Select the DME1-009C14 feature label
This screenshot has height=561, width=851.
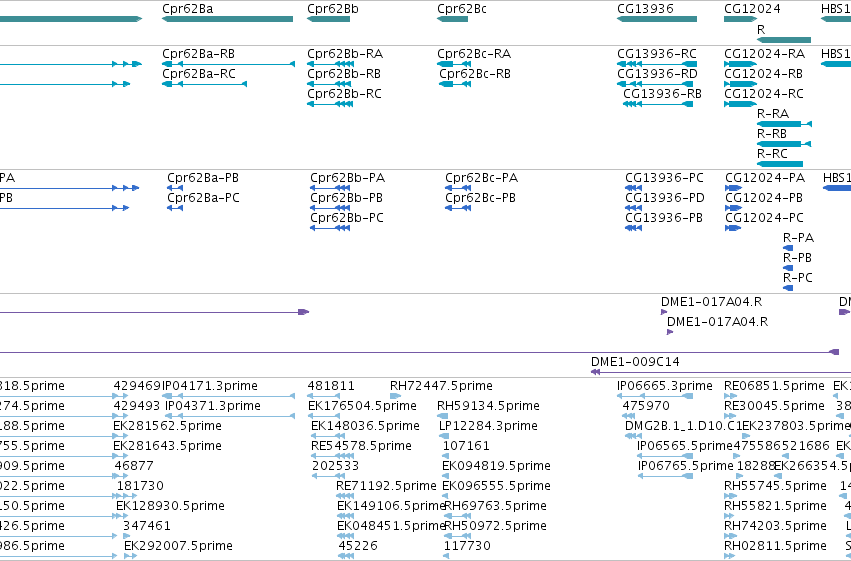pos(635,362)
